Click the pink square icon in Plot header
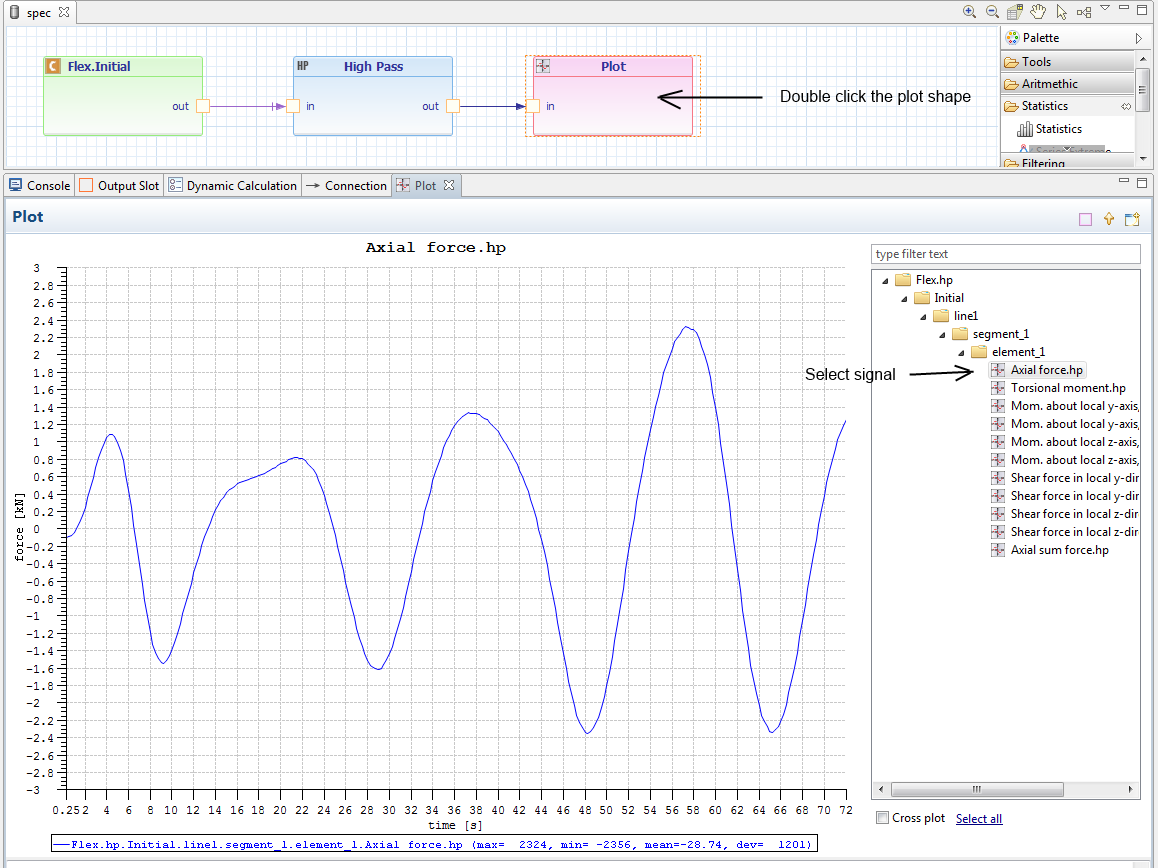This screenshot has height=868, width=1158. coord(1085,219)
